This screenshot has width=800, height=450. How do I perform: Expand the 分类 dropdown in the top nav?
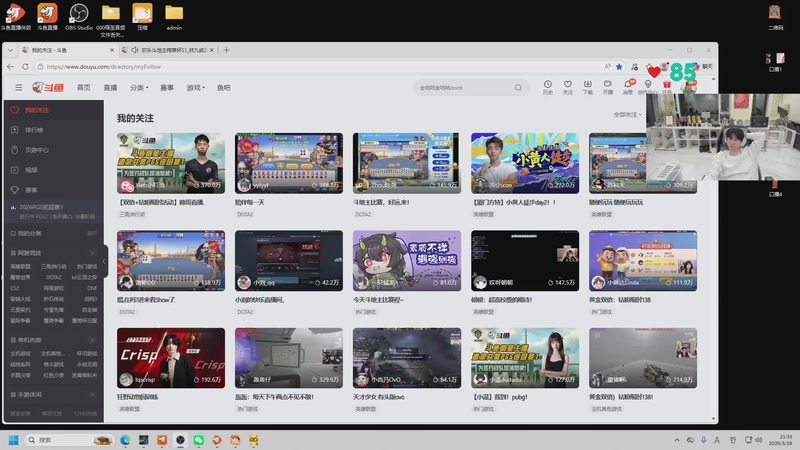tap(139, 88)
